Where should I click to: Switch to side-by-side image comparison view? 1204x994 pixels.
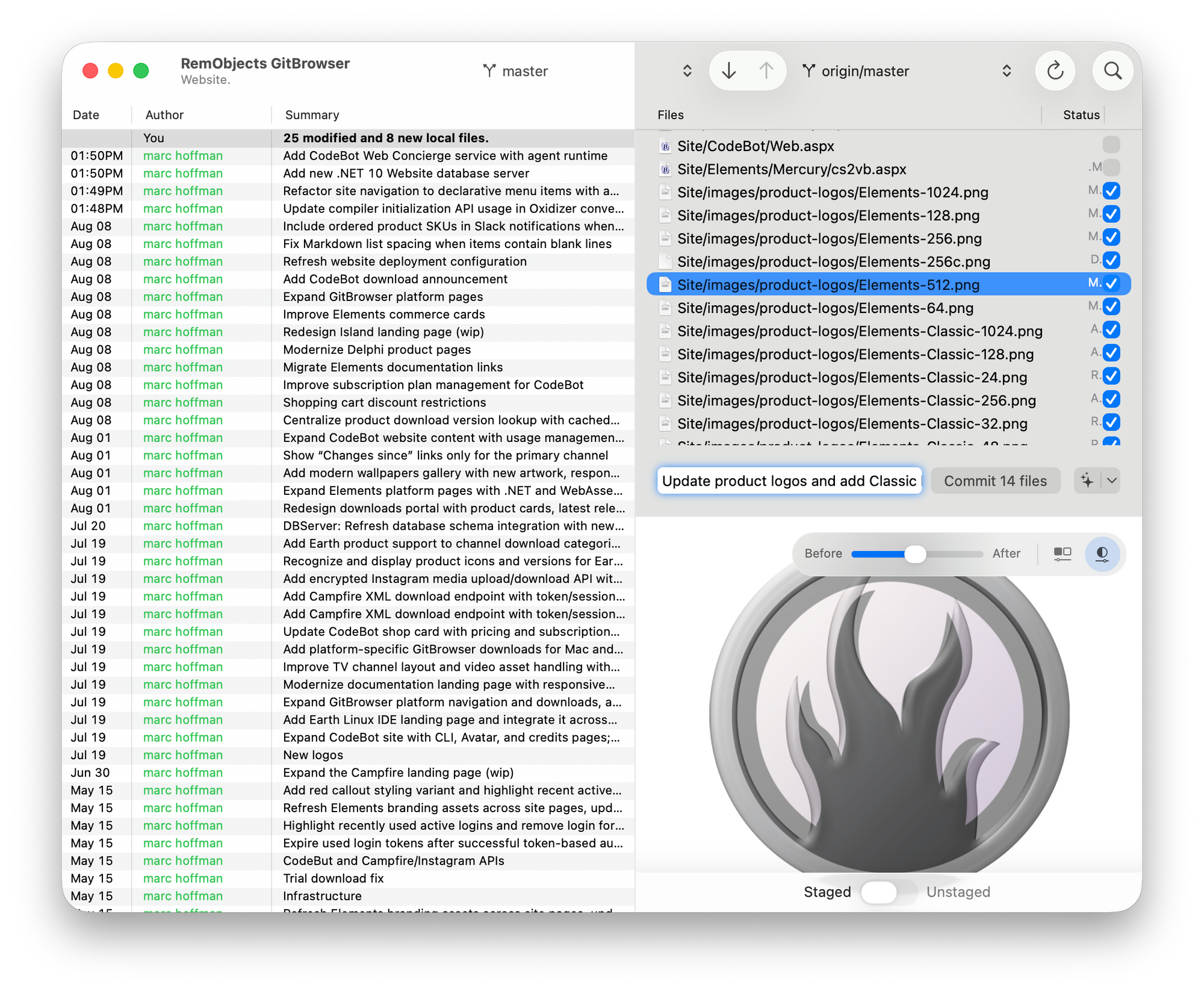coord(1063,553)
